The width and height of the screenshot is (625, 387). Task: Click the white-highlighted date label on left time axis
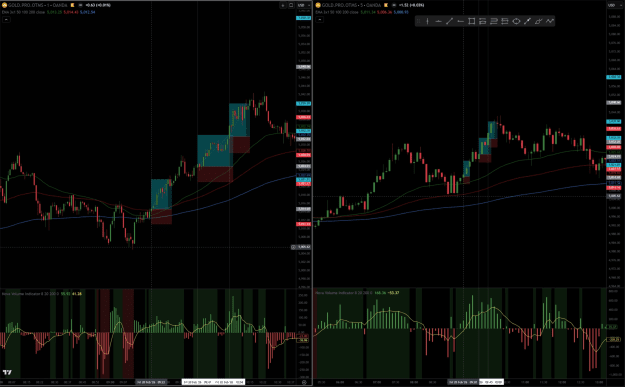point(214,382)
